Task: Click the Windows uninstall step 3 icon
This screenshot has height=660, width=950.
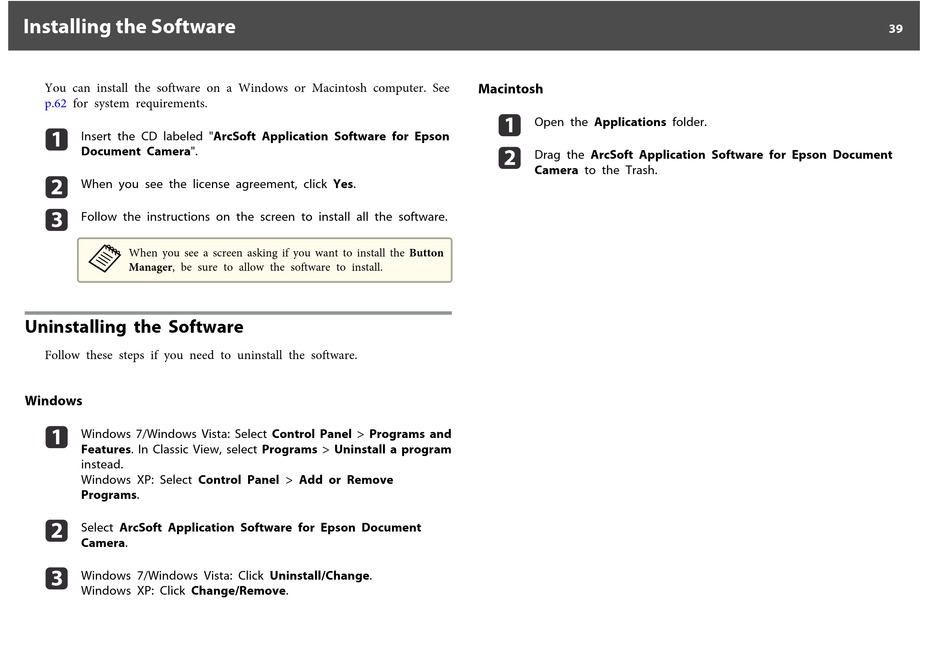Action: tap(57, 579)
